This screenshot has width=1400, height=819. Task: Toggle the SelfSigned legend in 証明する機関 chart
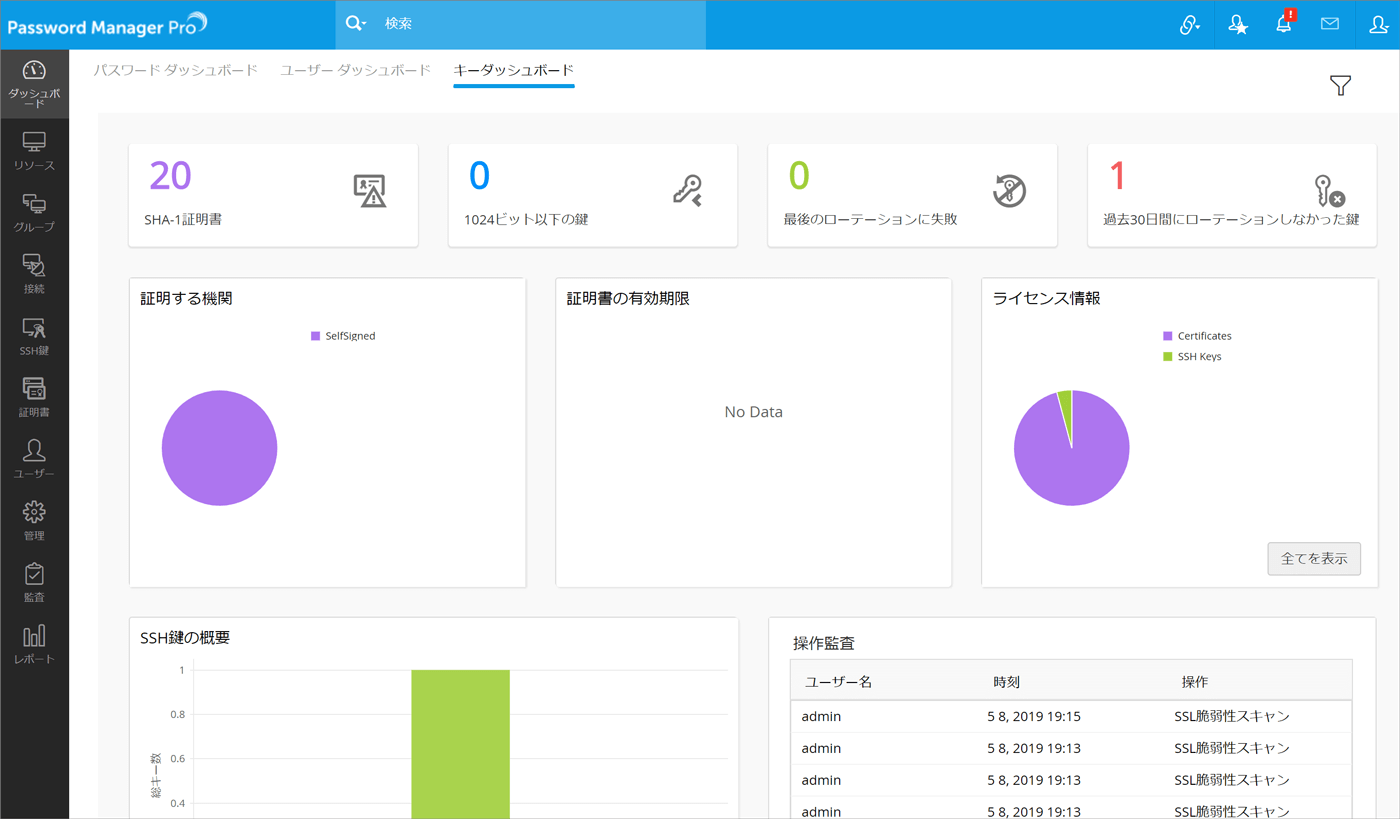(343, 335)
